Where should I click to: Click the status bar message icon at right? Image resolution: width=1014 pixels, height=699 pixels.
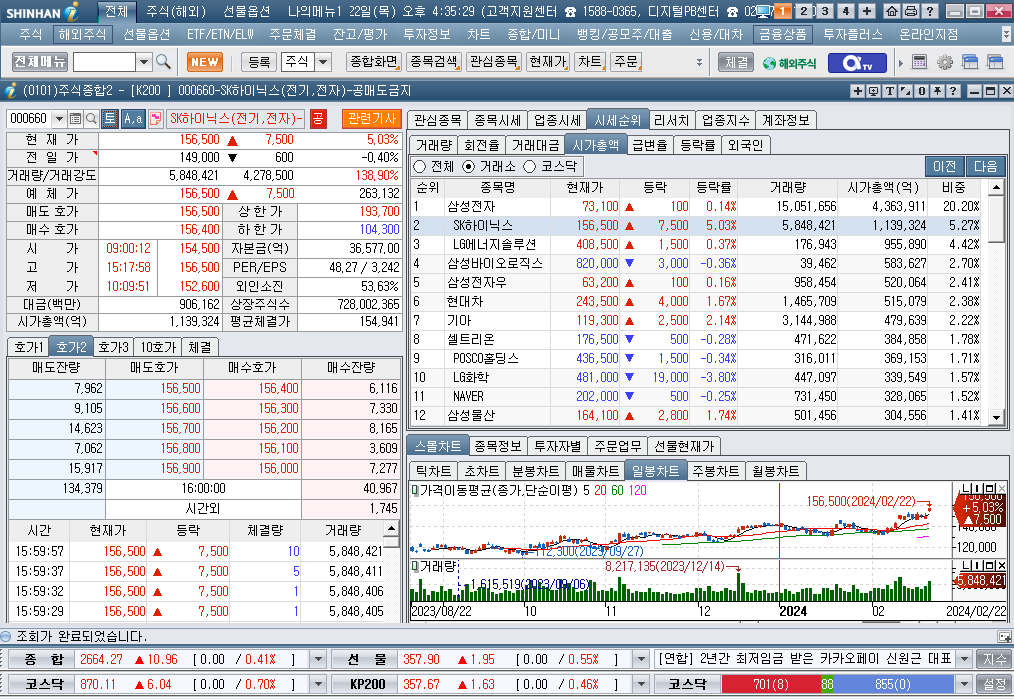point(1004,636)
